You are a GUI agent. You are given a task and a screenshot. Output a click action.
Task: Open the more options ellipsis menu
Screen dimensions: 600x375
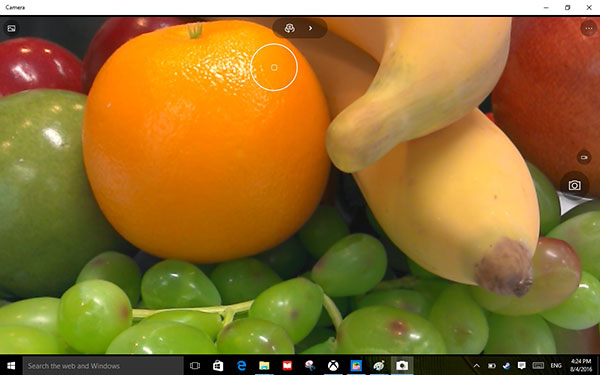pos(589,28)
